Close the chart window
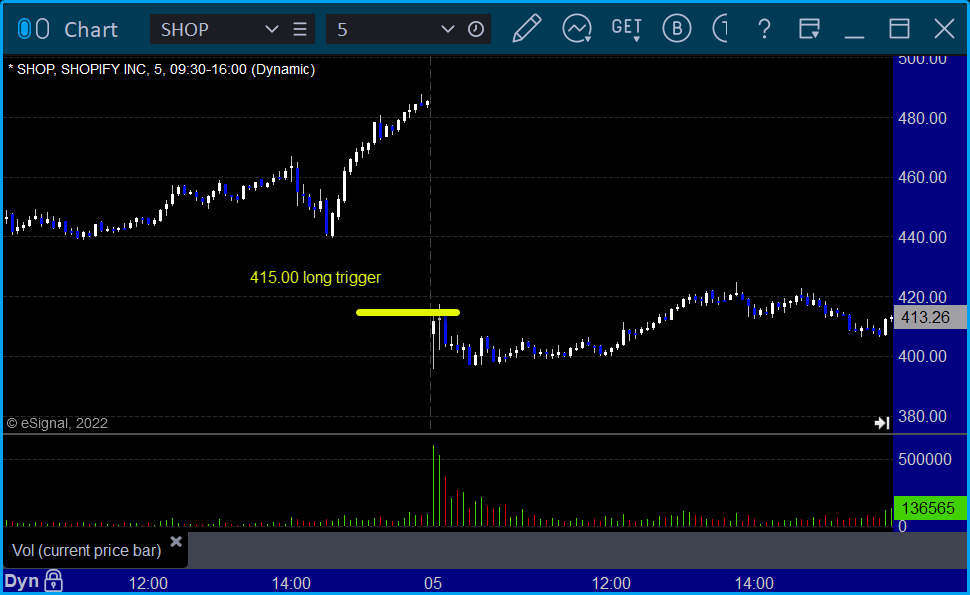Image resolution: width=970 pixels, height=595 pixels. [944, 28]
